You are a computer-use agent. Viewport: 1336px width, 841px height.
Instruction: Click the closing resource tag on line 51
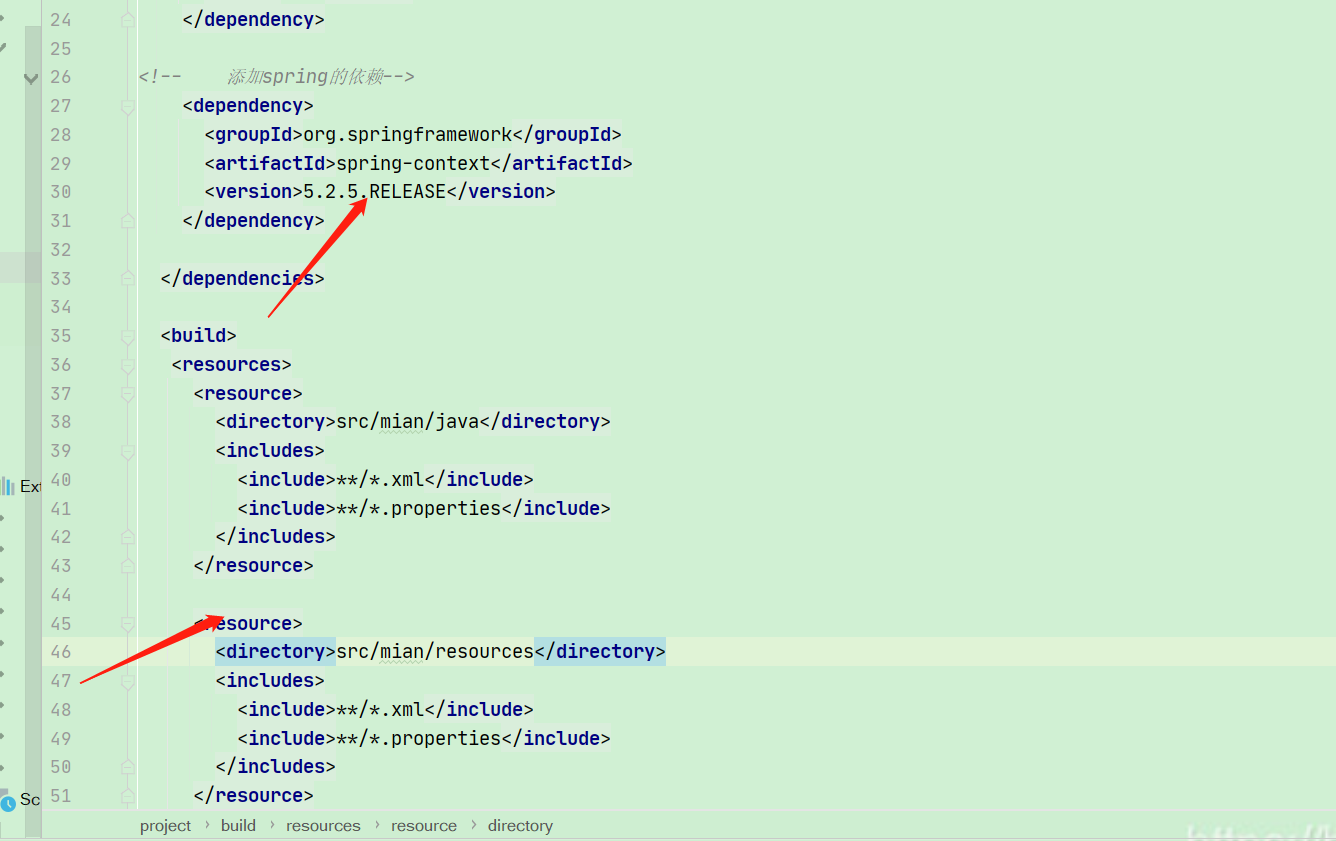click(254, 796)
